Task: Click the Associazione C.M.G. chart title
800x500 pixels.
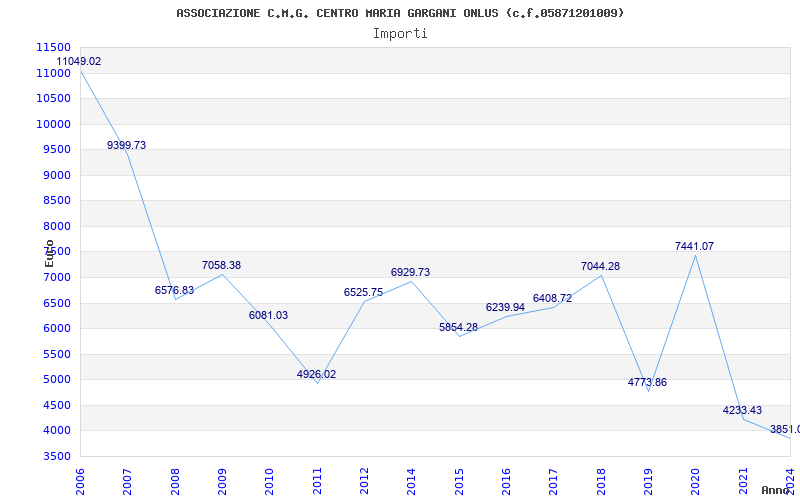Action: [x=400, y=13]
